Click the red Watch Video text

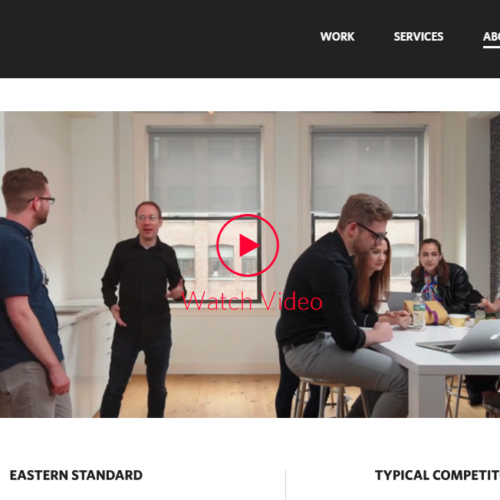click(252, 301)
